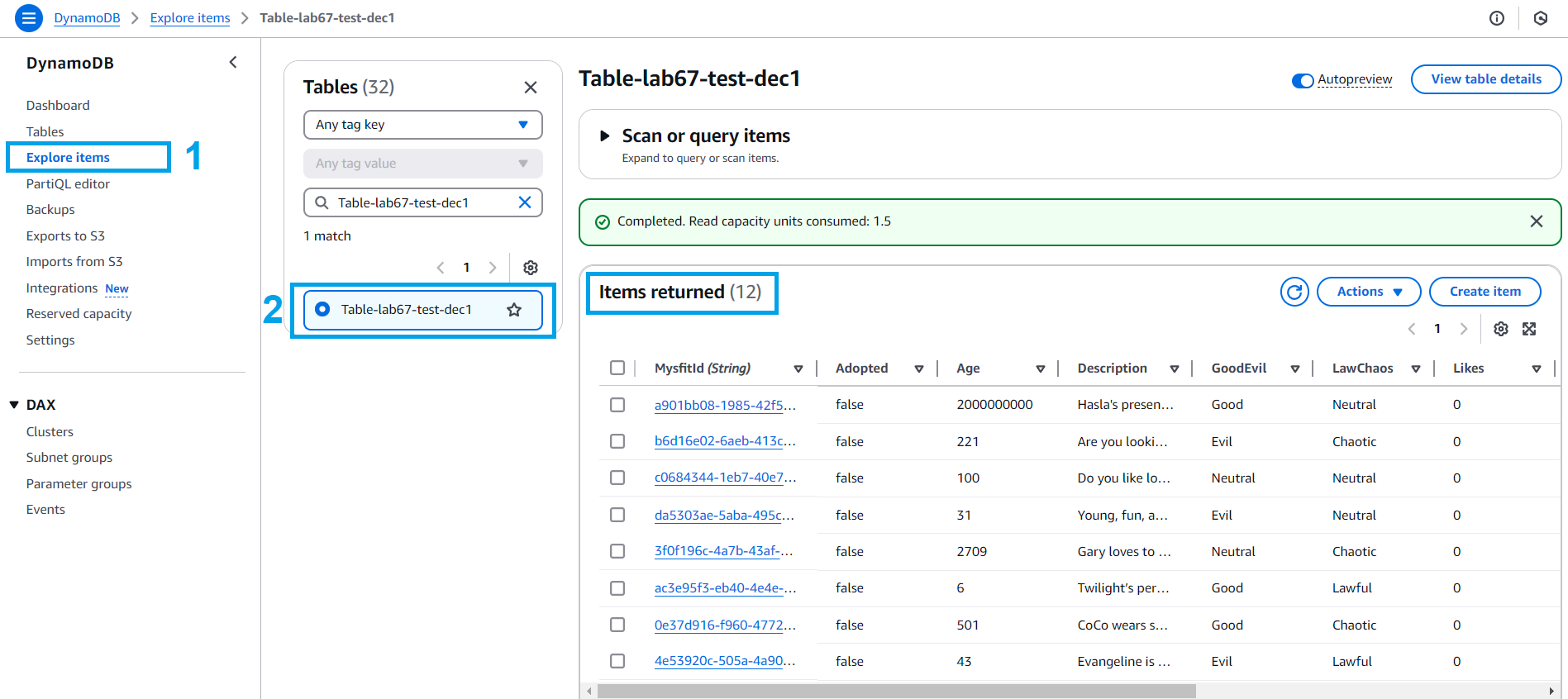This screenshot has height=699, width=1568.
Task: Go to previous page of items
Action: (x=1412, y=329)
